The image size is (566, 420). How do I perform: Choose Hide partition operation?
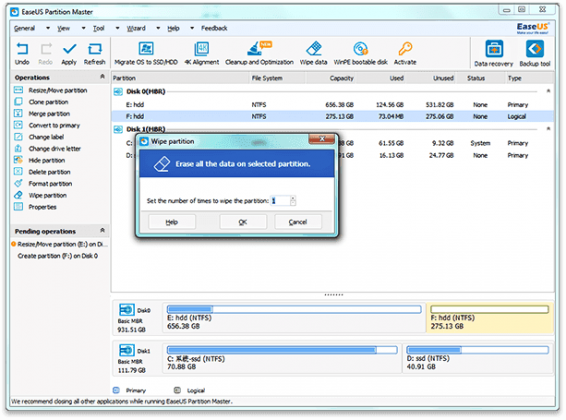tap(39, 160)
